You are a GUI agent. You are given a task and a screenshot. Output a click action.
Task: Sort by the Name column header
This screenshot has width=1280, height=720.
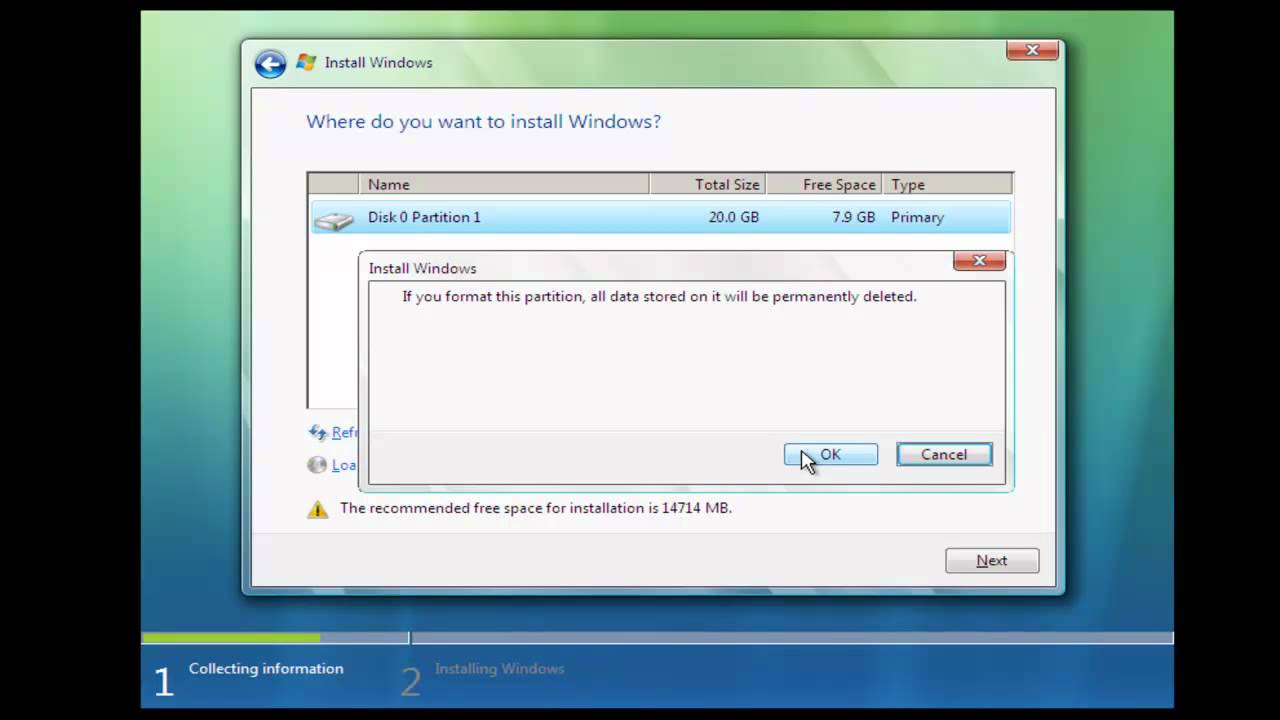[504, 184]
